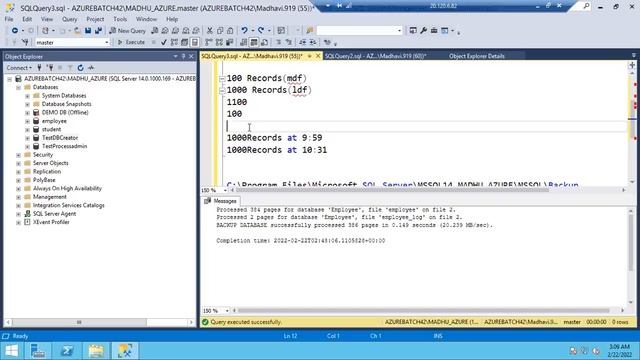The height and width of the screenshot is (360, 640).
Task: Open the find combo box dropdown
Action: (x=399, y=31)
